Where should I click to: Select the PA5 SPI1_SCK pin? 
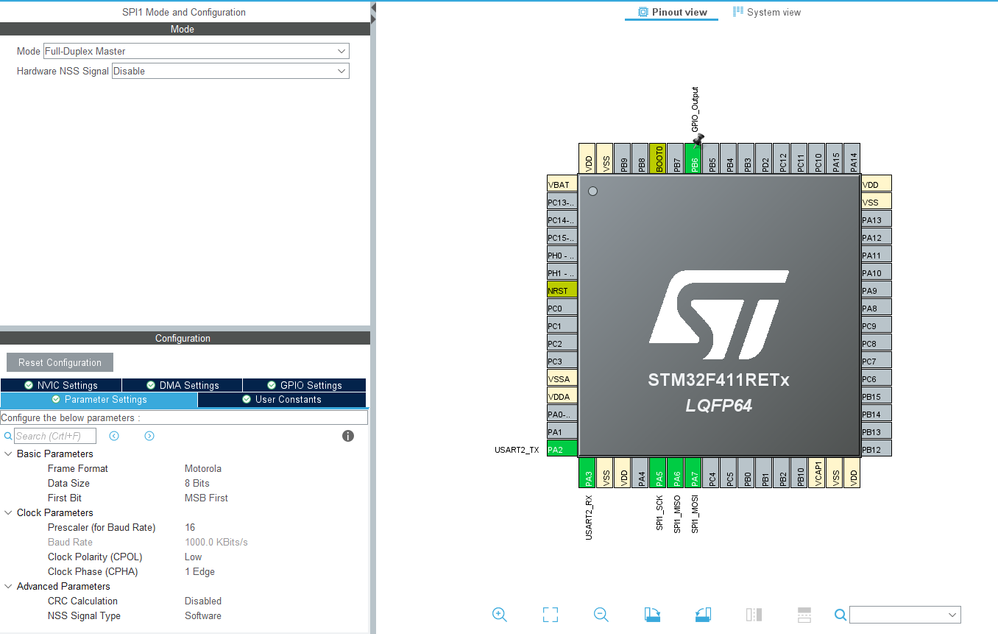pos(659,473)
